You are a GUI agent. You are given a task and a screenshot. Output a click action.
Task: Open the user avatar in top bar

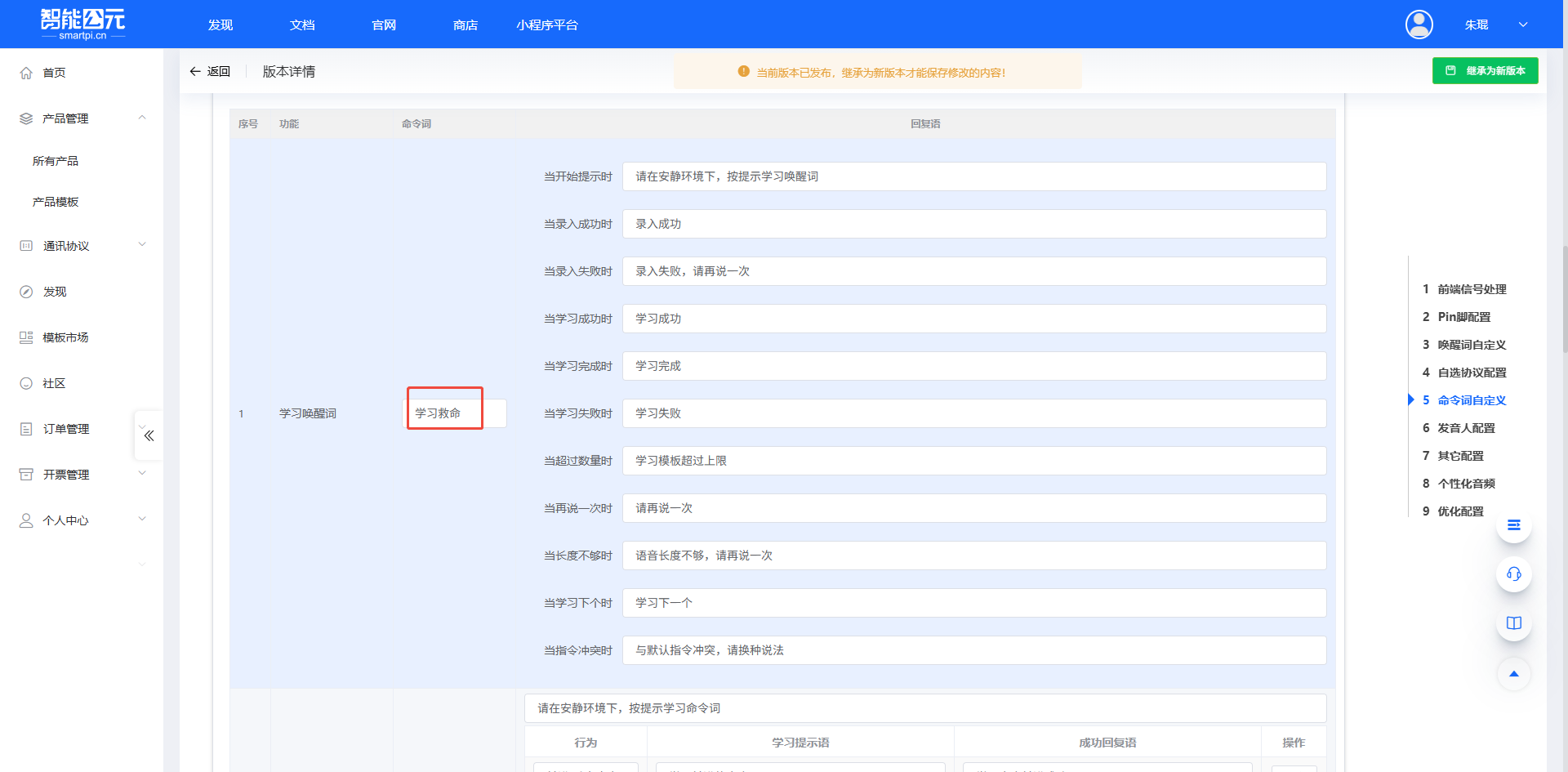tap(1419, 25)
